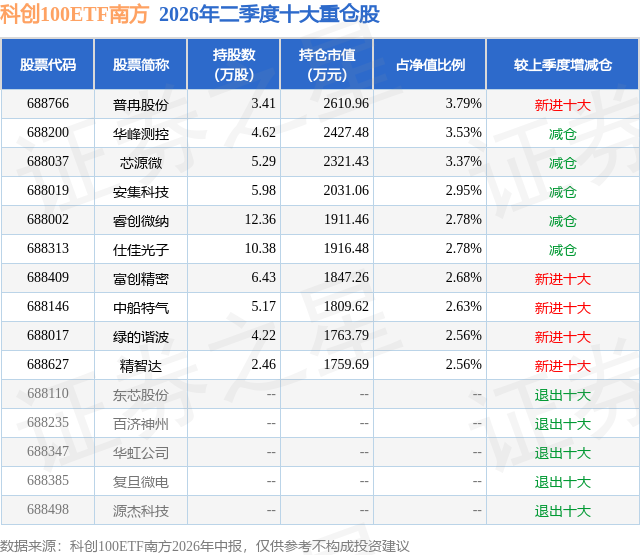Select the 持仓市值(万元) column header
Viewport: 640px width, 555px height.
pos(327,64)
